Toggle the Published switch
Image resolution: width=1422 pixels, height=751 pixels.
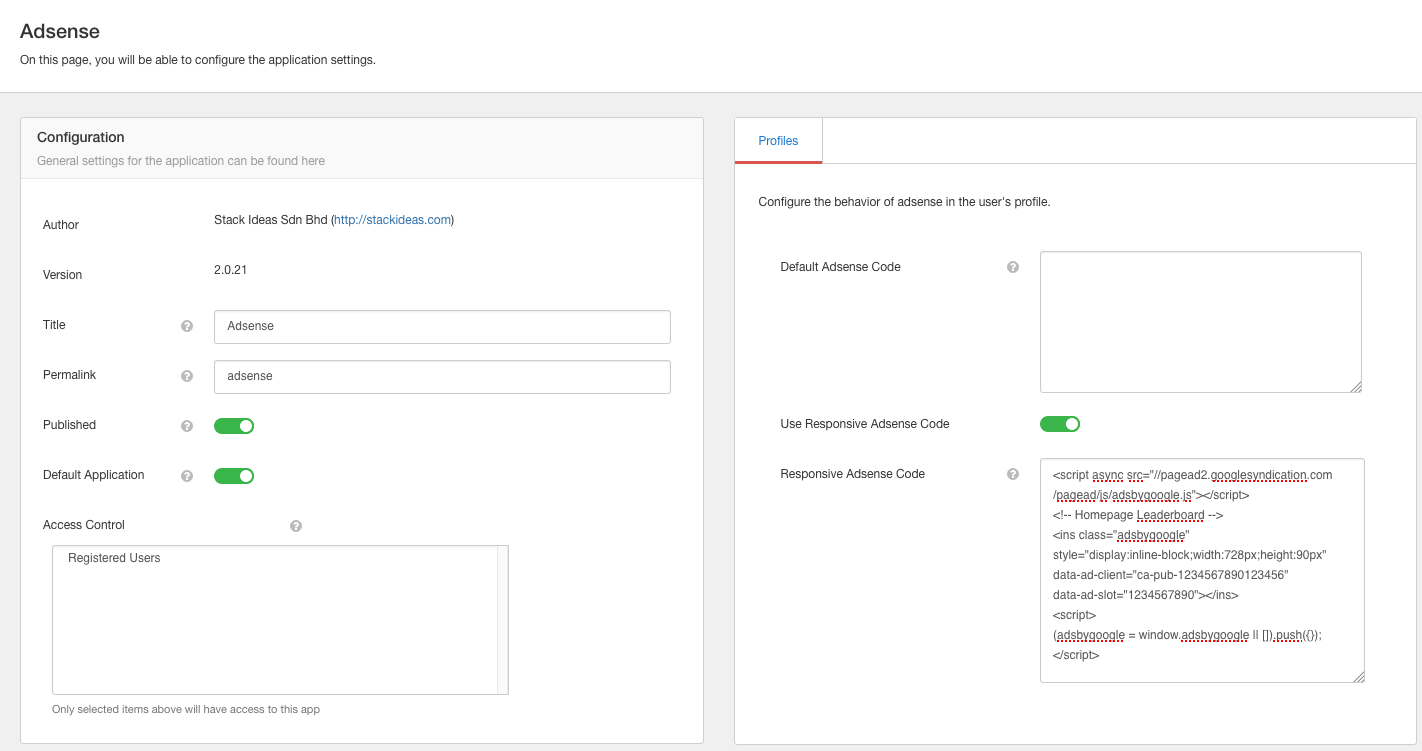234,426
